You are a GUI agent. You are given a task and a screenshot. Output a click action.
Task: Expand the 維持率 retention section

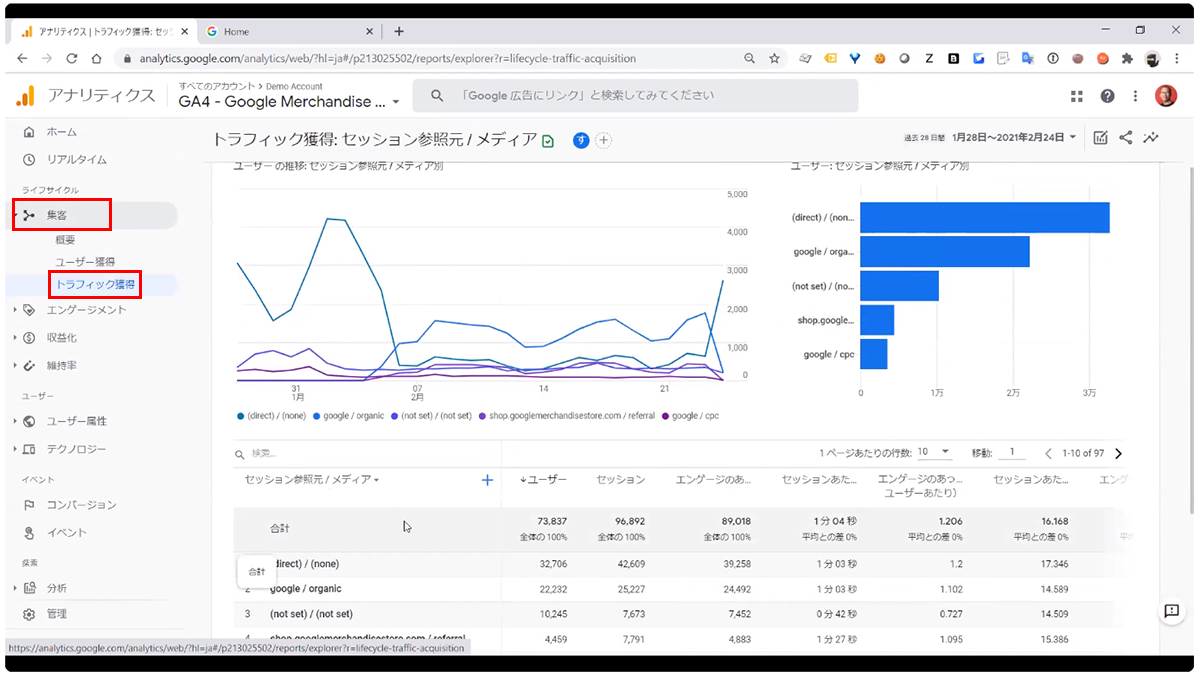tap(61, 366)
